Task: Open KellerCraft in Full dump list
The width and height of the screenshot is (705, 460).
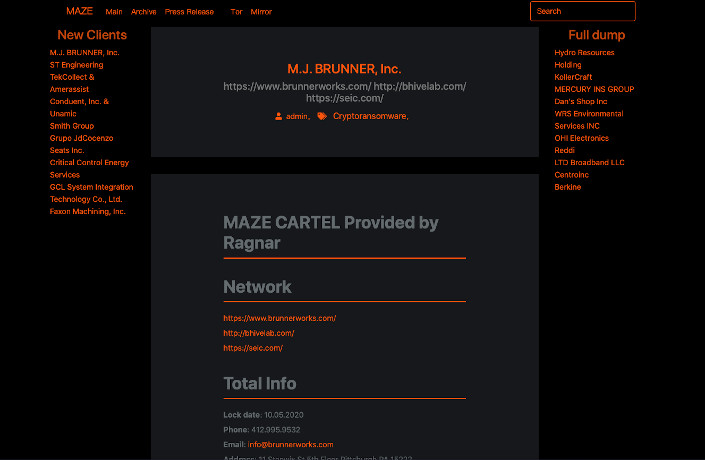Action: tap(574, 77)
